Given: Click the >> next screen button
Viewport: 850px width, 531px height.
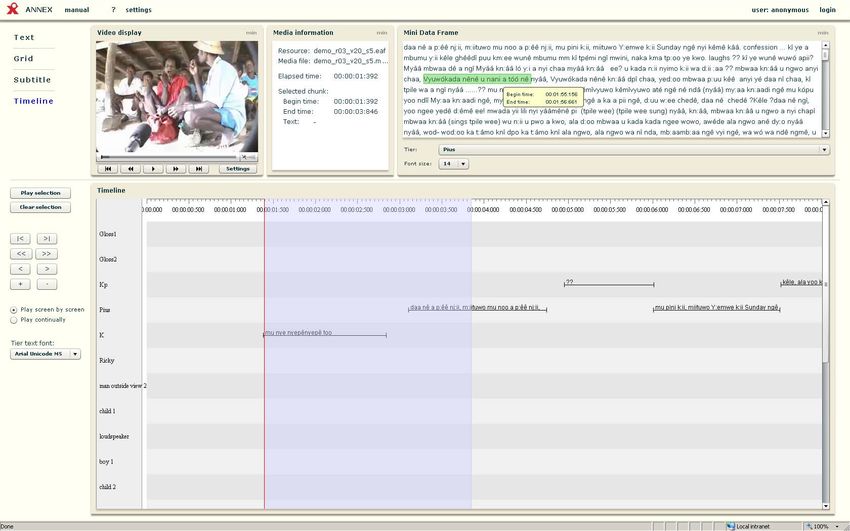Looking at the screenshot, I should pos(47,254).
